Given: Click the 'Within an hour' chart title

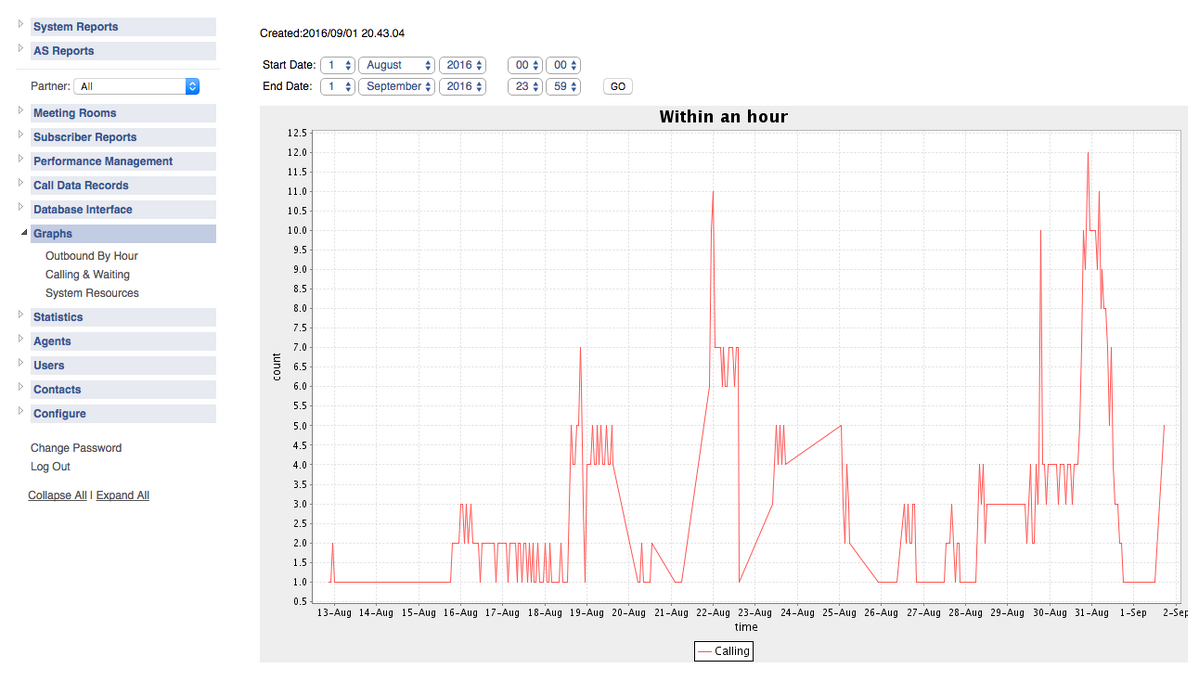Looking at the screenshot, I should click(x=723, y=116).
